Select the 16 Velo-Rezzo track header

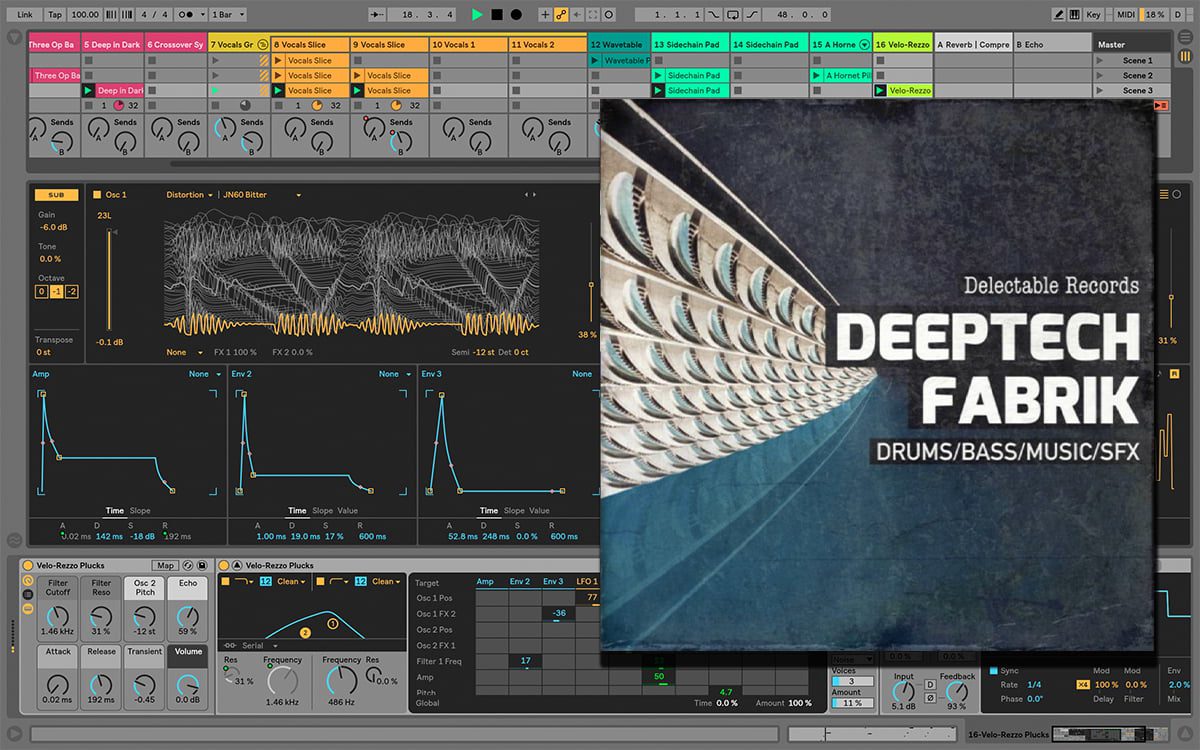click(902, 45)
